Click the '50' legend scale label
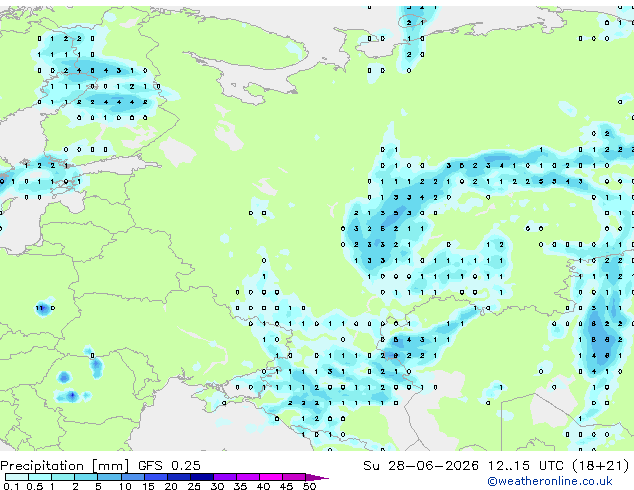 (309, 486)
